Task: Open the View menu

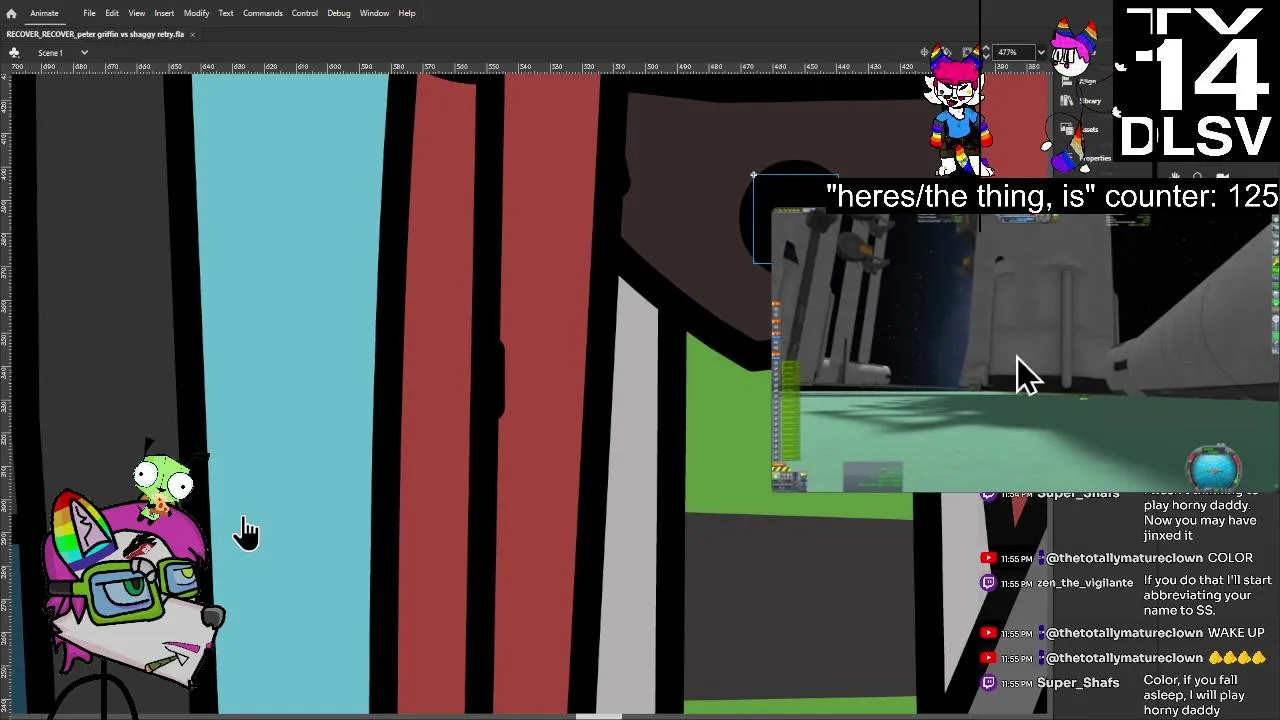Action: [136, 13]
